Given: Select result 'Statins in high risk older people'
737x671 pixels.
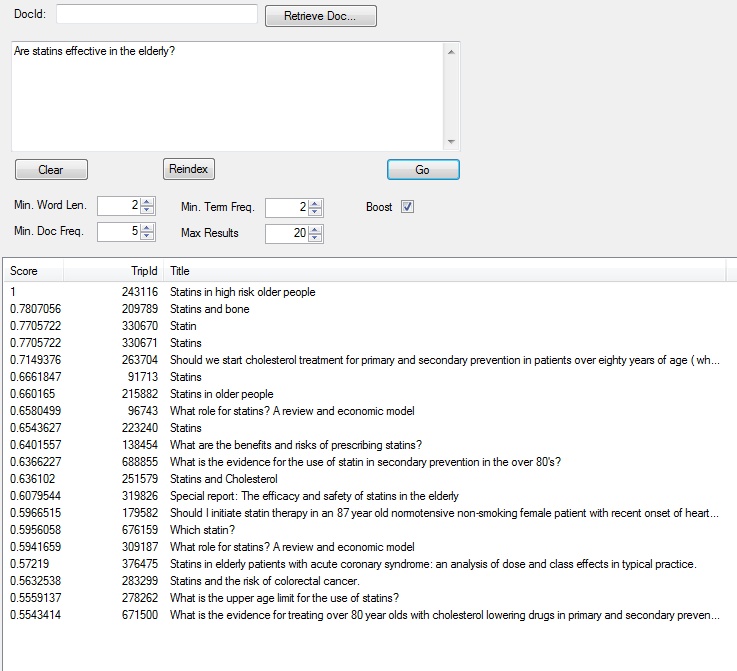Looking at the screenshot, I should (x=242, y=292).
